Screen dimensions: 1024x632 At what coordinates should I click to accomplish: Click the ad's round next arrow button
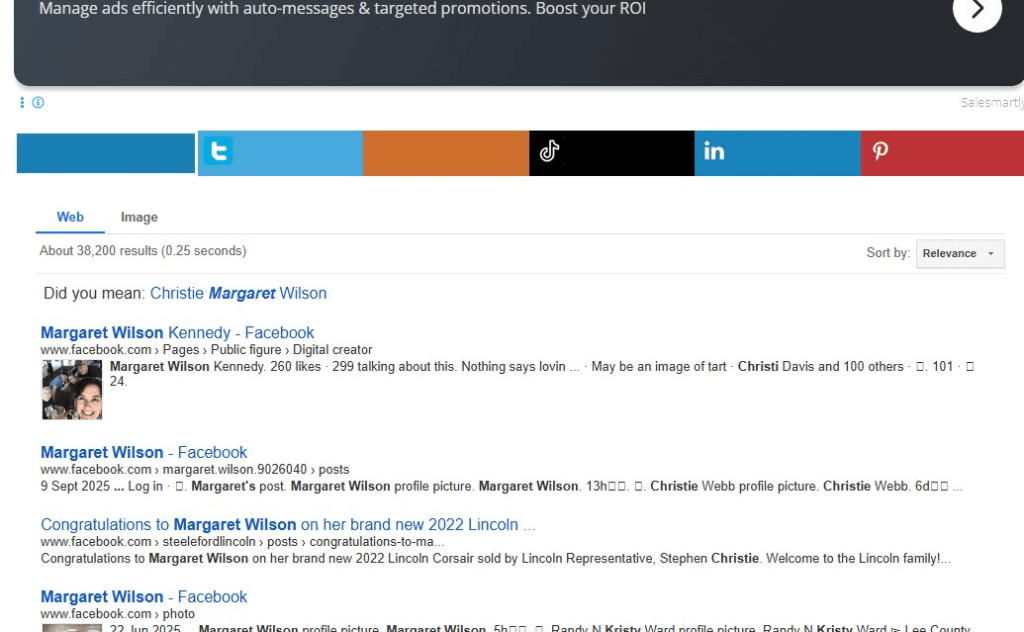click(977, 10)
